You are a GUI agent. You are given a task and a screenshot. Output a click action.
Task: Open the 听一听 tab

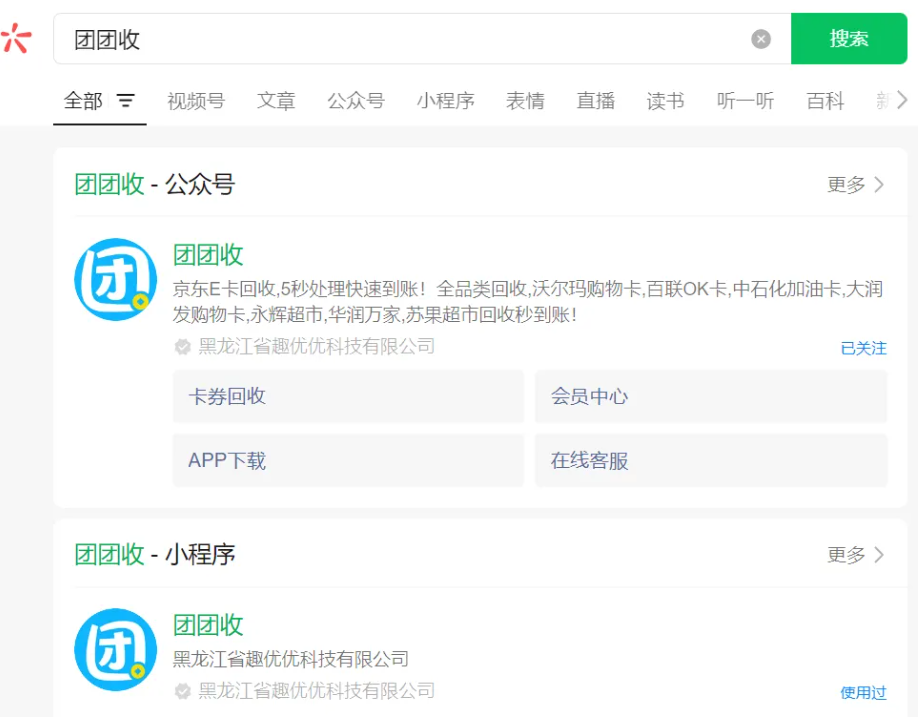(x=746, y=101)
